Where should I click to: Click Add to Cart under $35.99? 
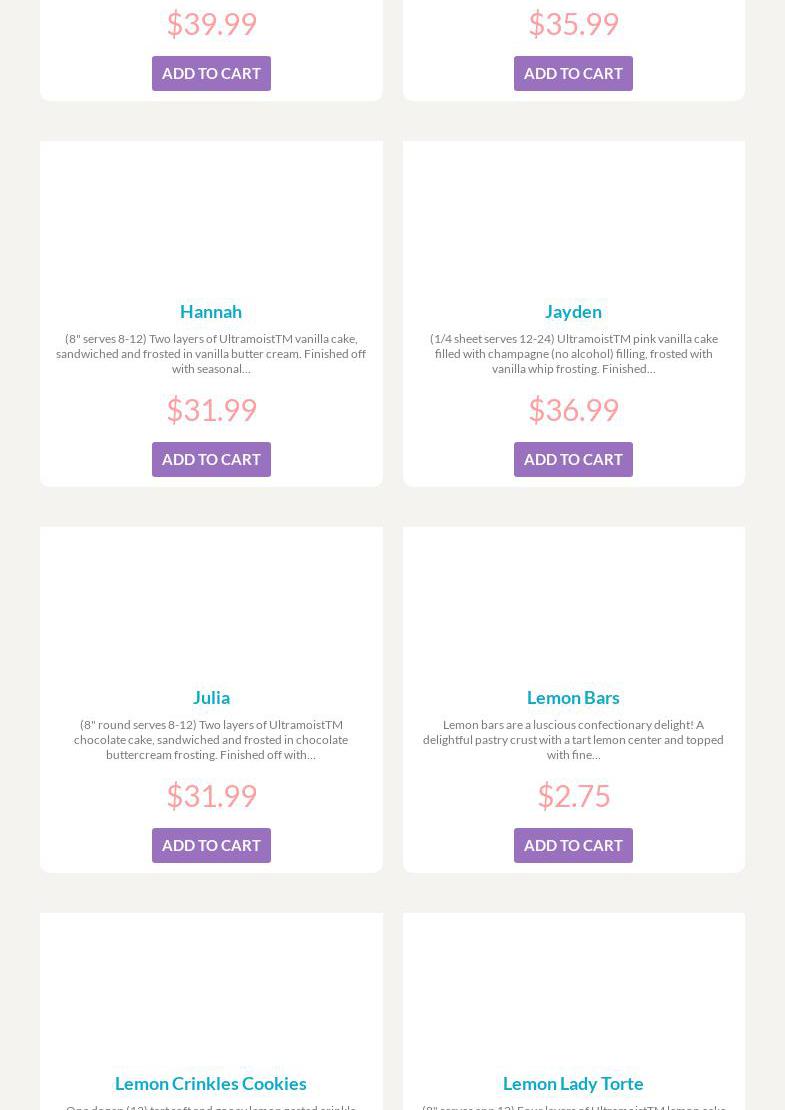573,73
